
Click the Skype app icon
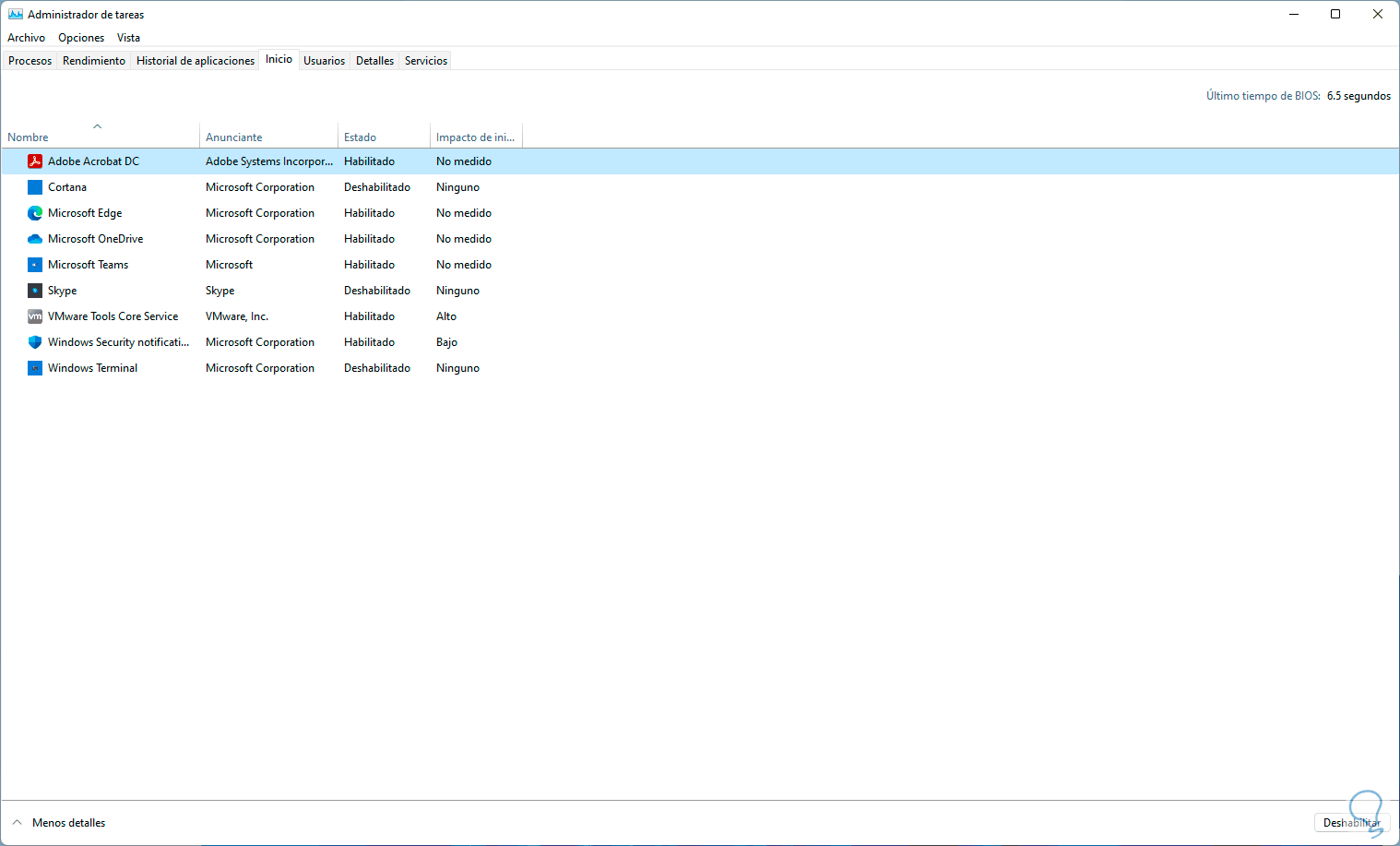click(35, 291)
